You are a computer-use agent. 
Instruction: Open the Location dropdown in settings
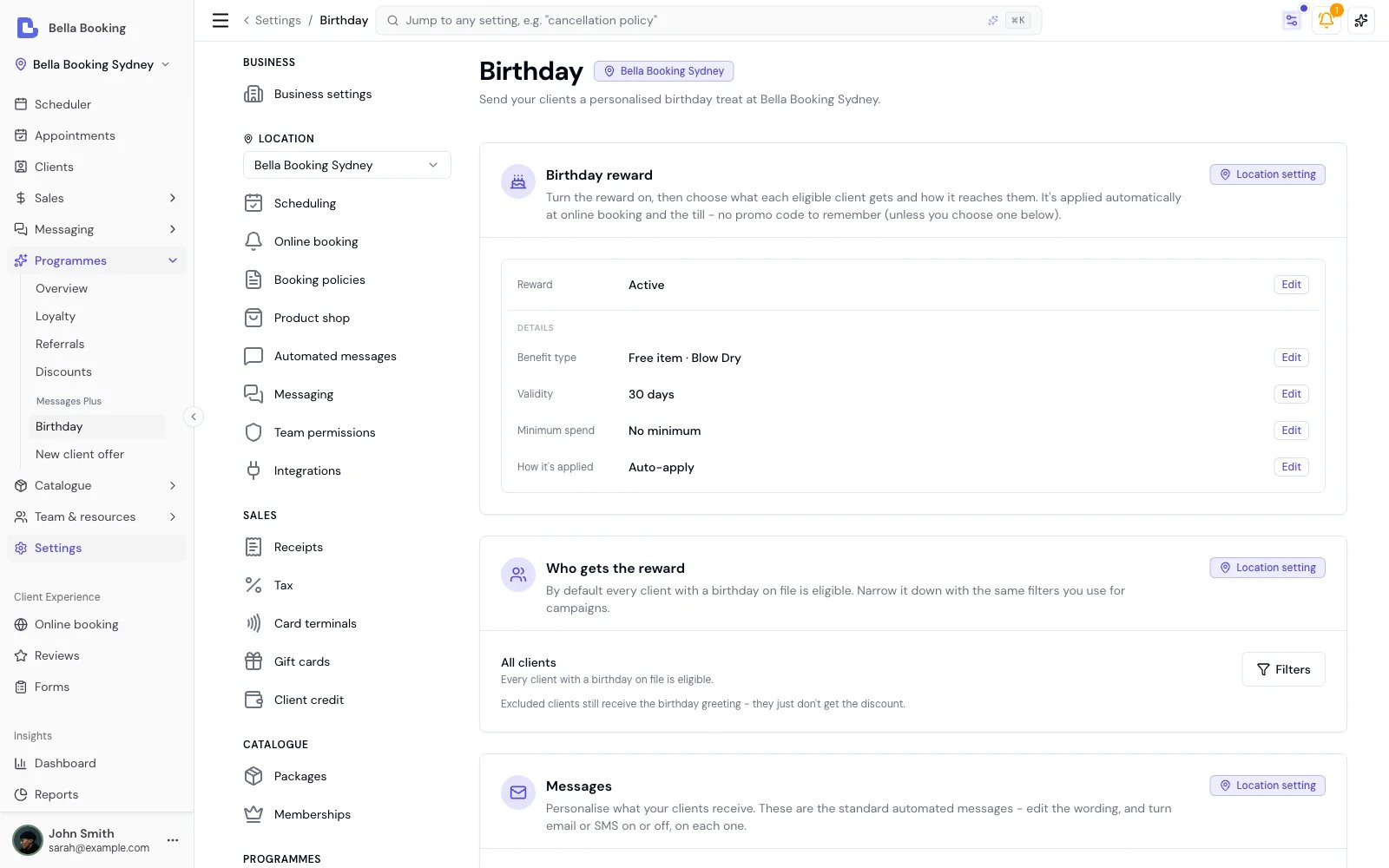(347, 165)
